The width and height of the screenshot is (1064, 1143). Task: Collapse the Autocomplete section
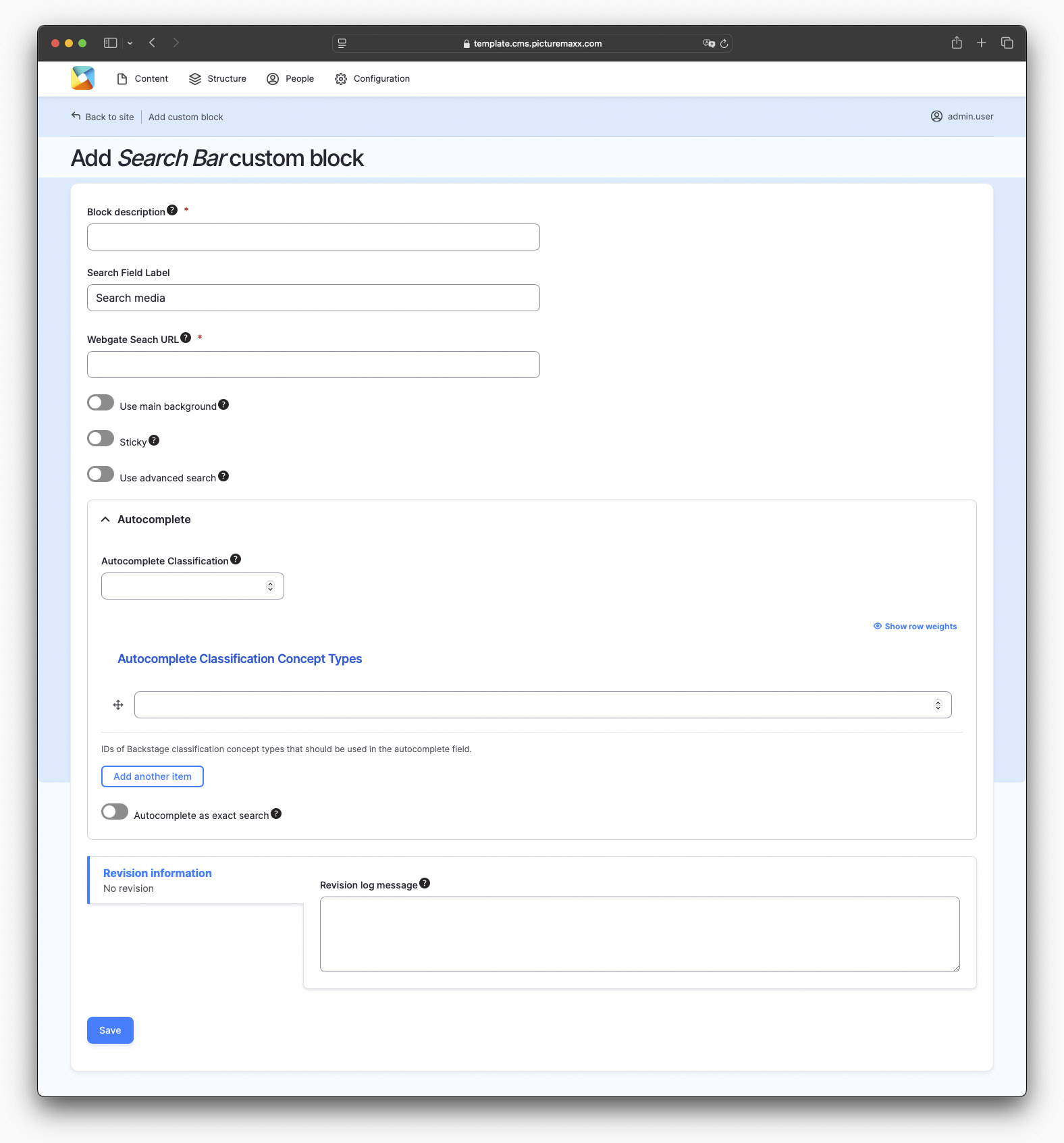146,519
